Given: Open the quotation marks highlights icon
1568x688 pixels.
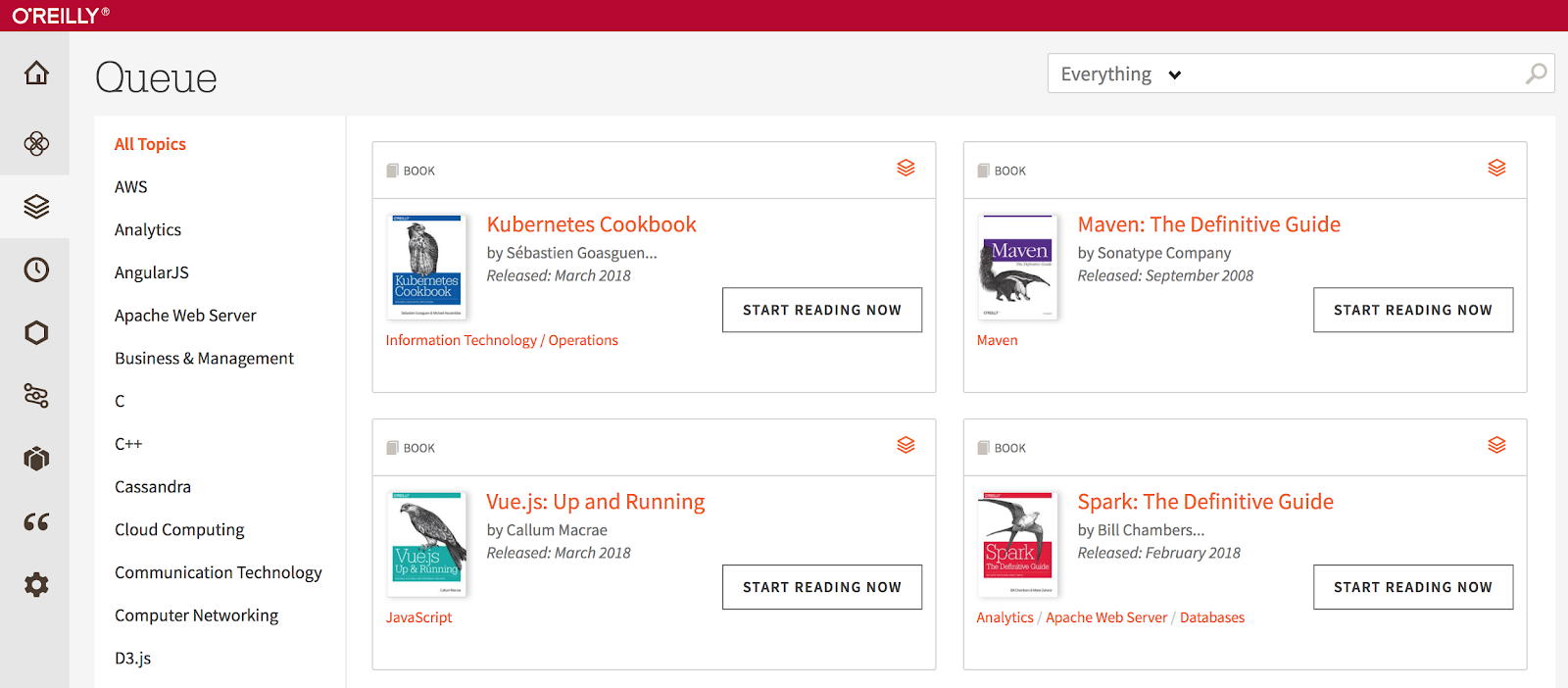Looking at the screenshot, I should click(x=36, y=521).
